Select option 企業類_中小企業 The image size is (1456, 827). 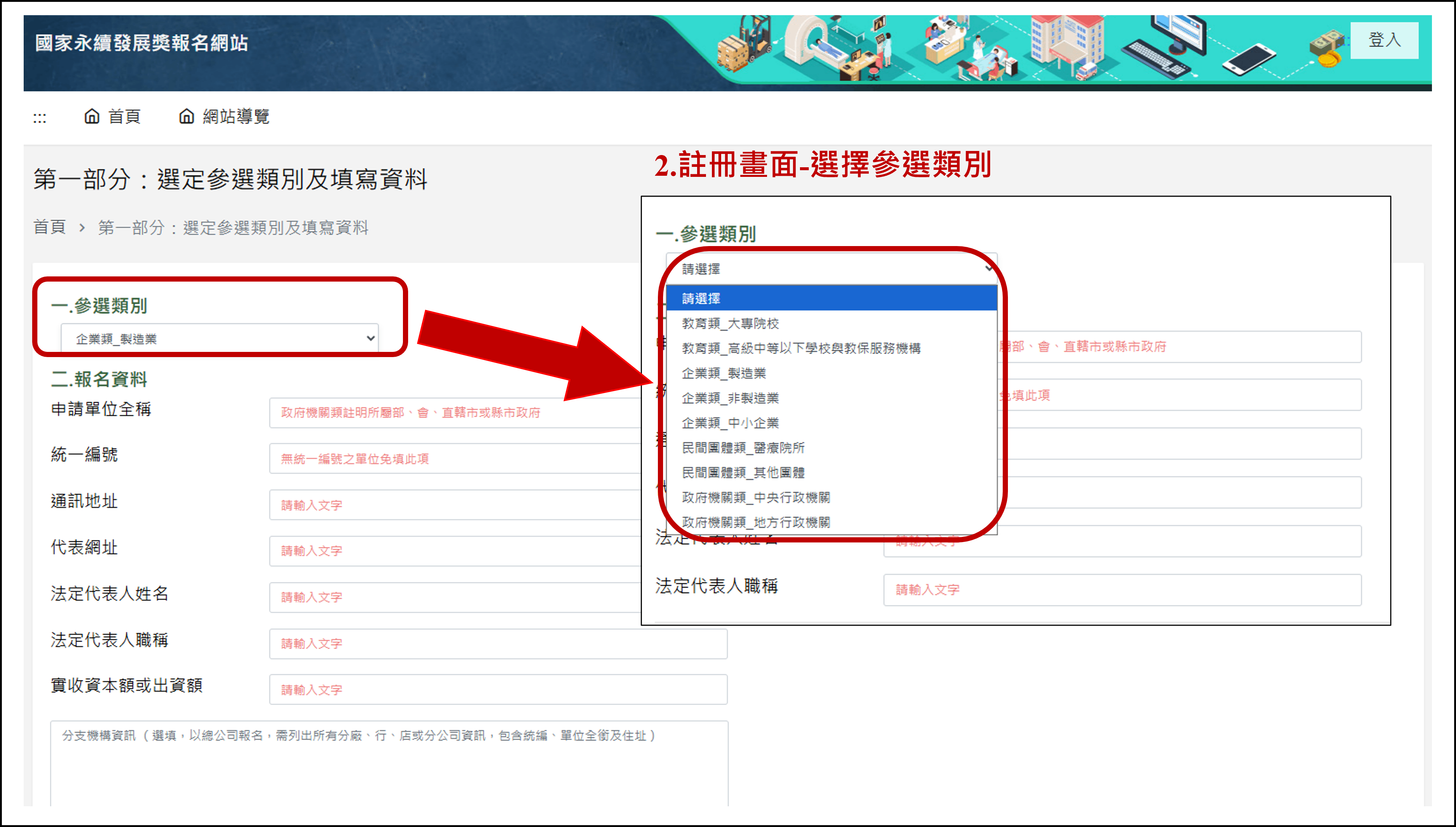point(831,423)
